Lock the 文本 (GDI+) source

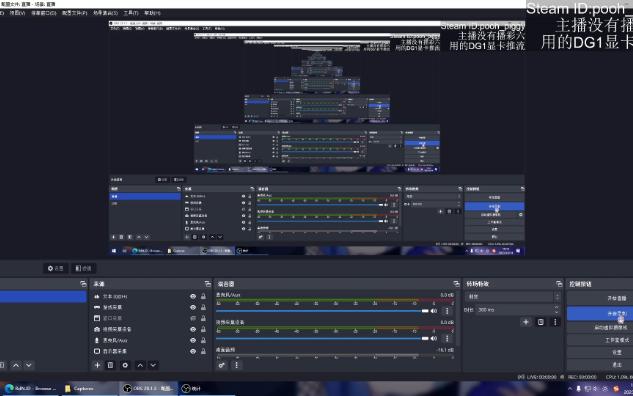[203, 296]
